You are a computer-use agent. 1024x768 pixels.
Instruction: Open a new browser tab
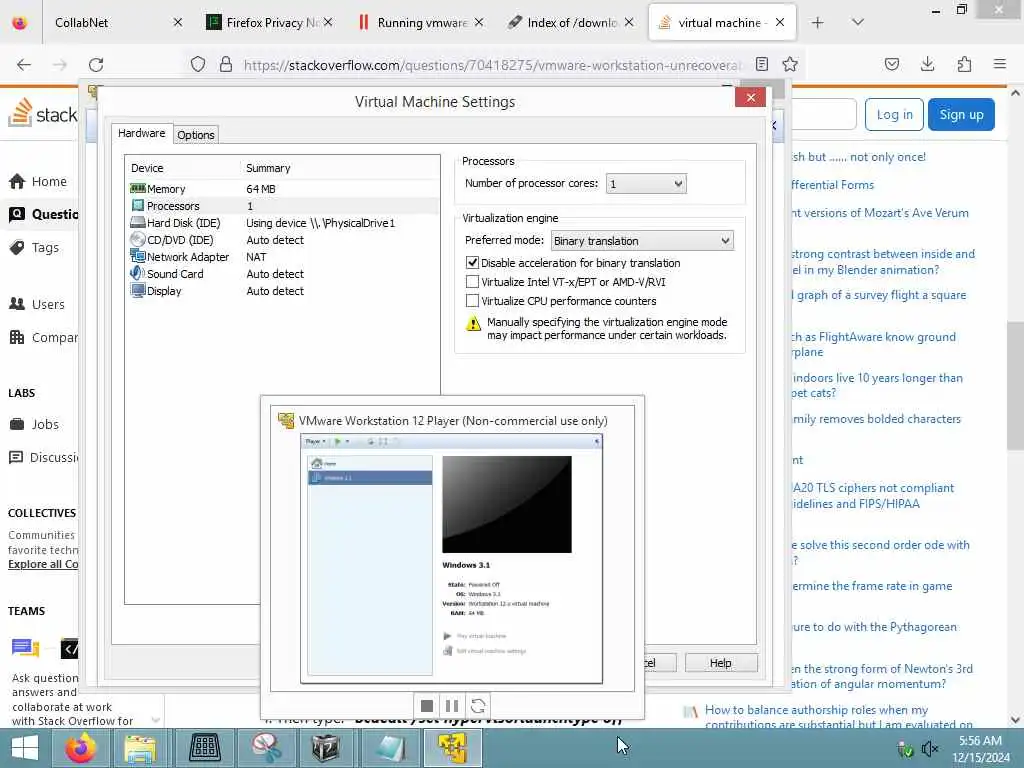click(x=817, y=23)
